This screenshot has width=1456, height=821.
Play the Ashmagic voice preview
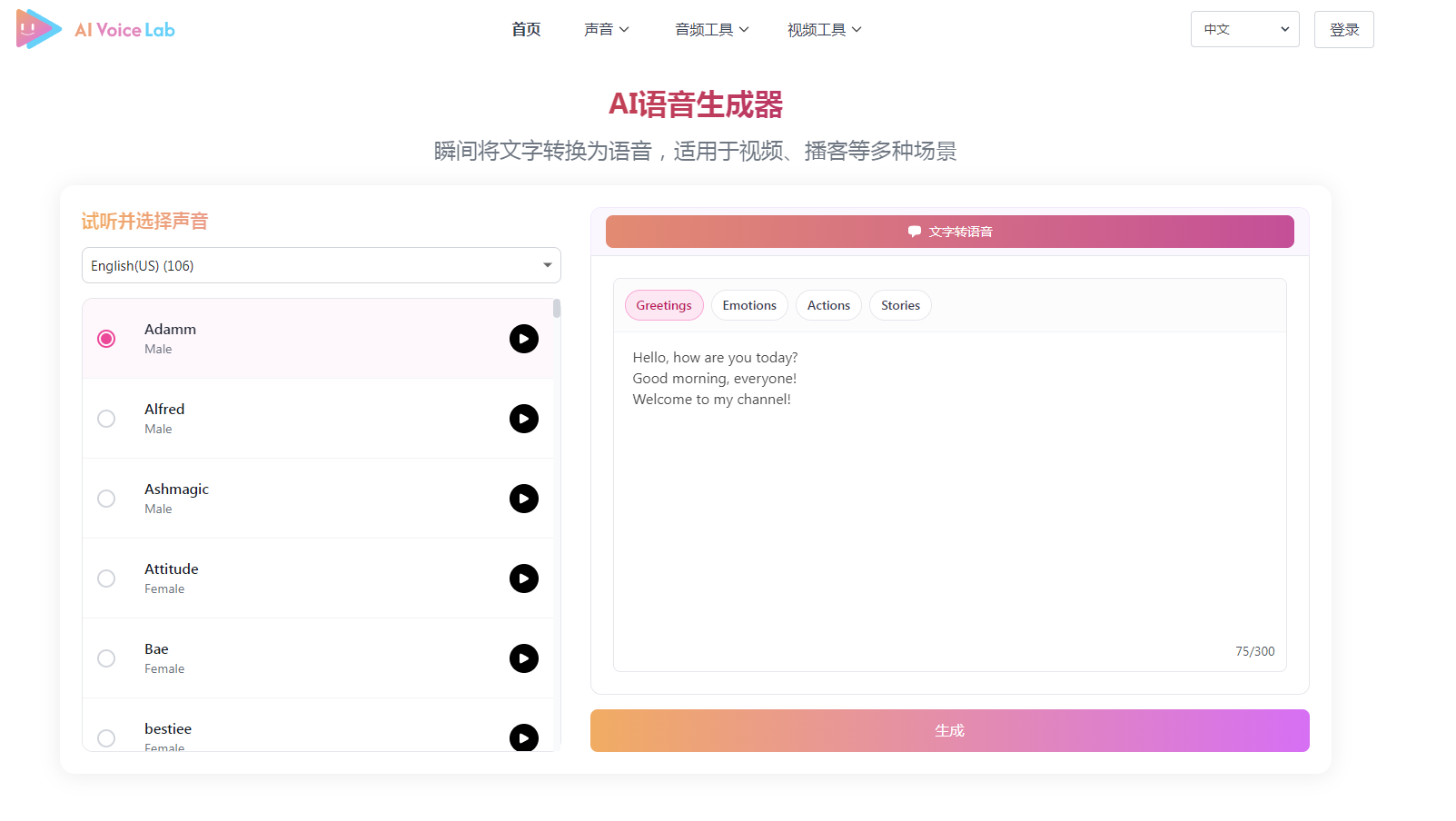[523, 499]
